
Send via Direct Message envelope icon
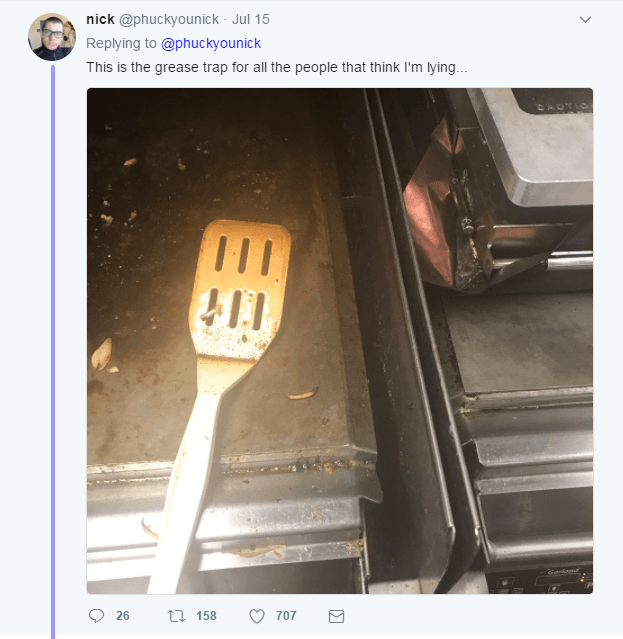337,616
